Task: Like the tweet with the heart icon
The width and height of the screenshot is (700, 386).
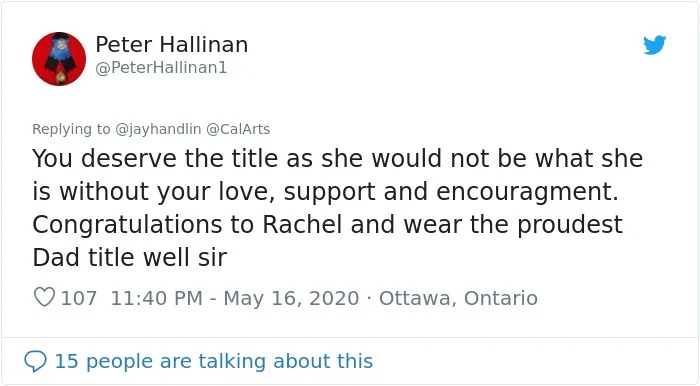Action: pyautogui.click(x=44, y=297)
